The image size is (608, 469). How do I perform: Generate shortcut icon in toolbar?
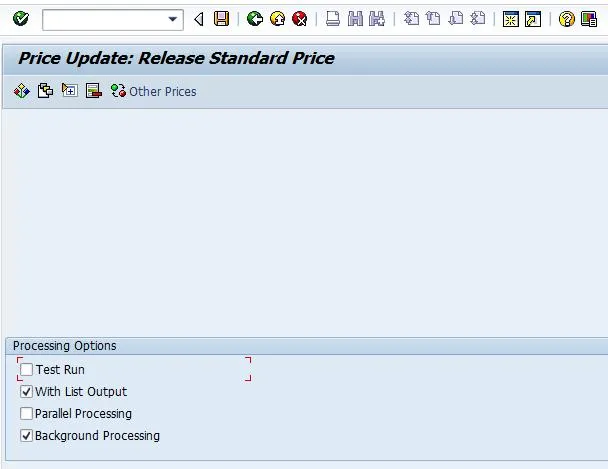[x=533, y=19]
